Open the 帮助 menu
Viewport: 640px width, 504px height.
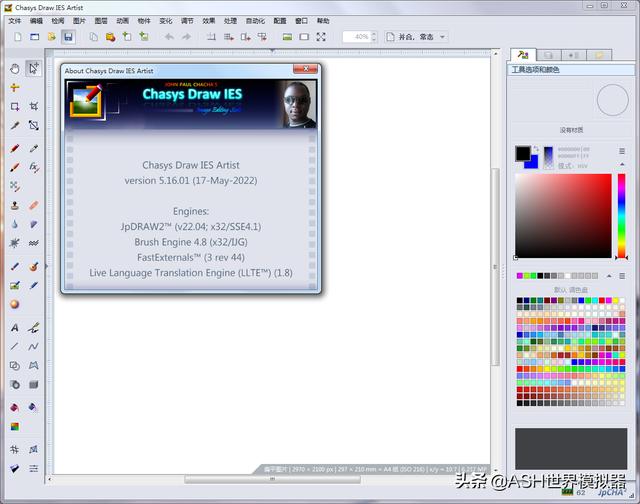(x=323, y=21)
